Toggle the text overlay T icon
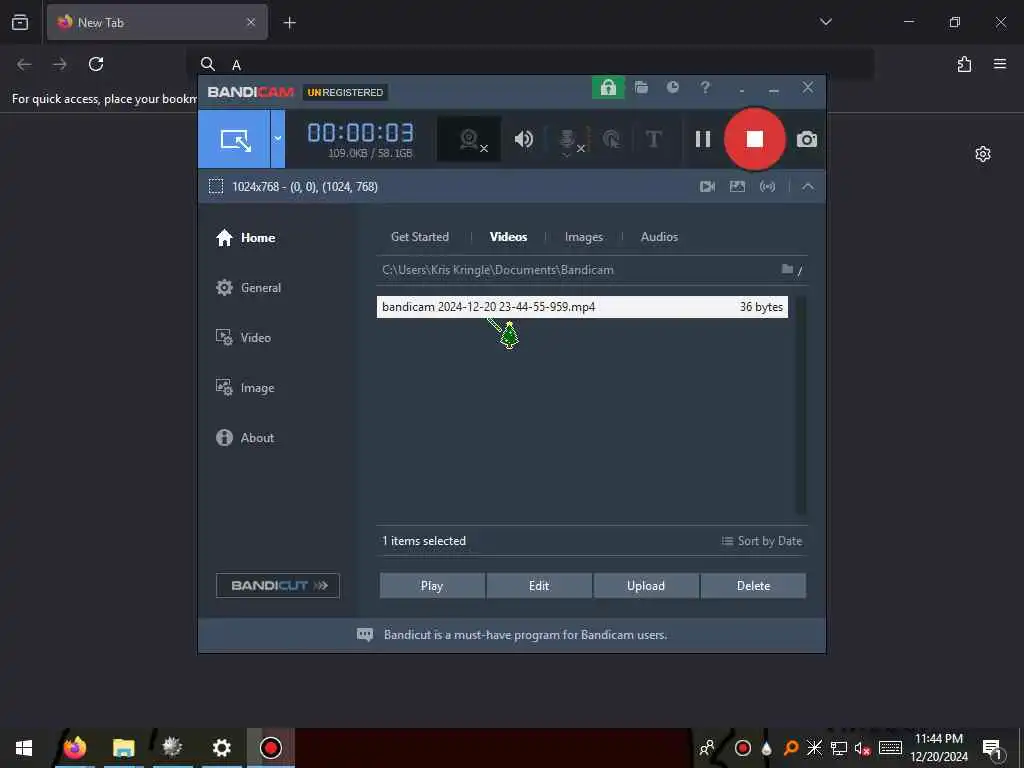The height and width of the screenshot is (768, 1024). (653, 139)
